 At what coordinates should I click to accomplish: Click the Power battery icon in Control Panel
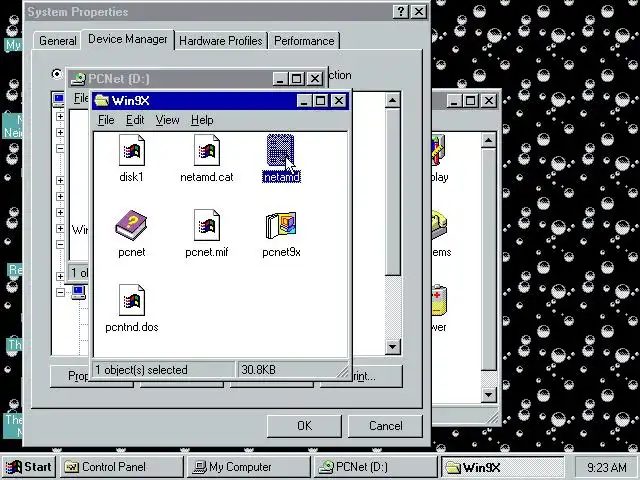pos(440,300)
